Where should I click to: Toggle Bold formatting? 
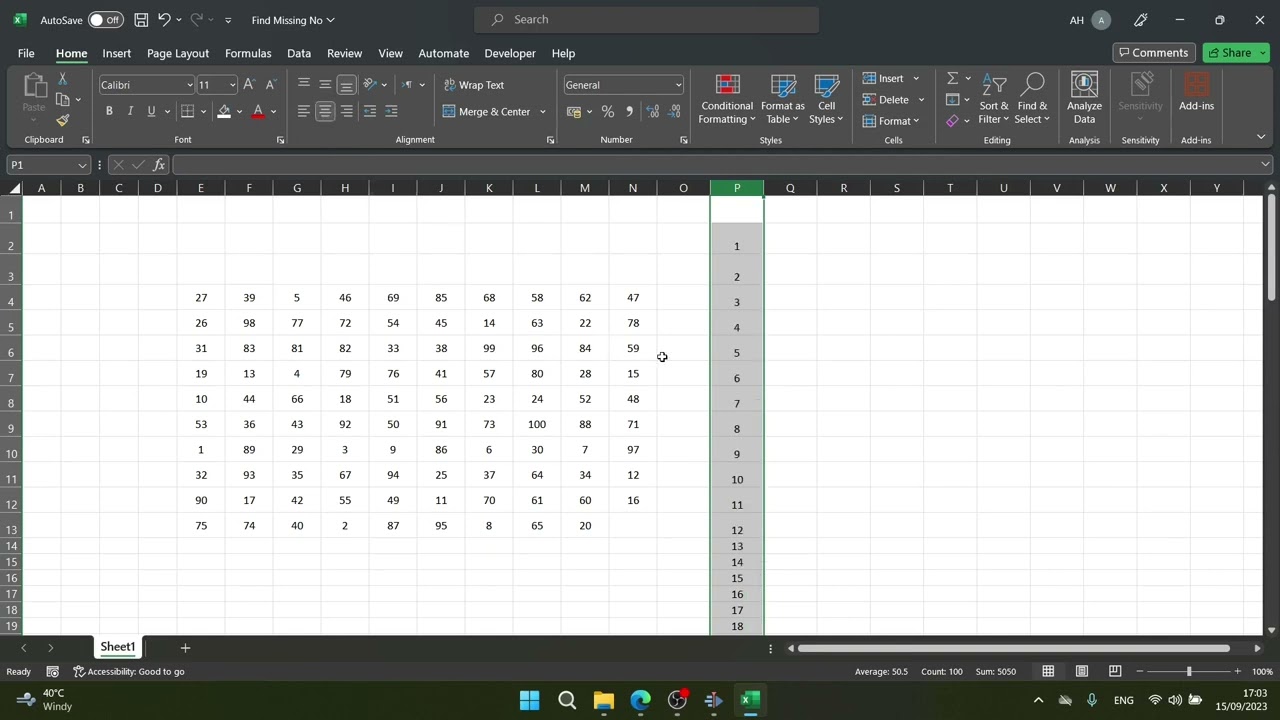click(x=109, y=111)
